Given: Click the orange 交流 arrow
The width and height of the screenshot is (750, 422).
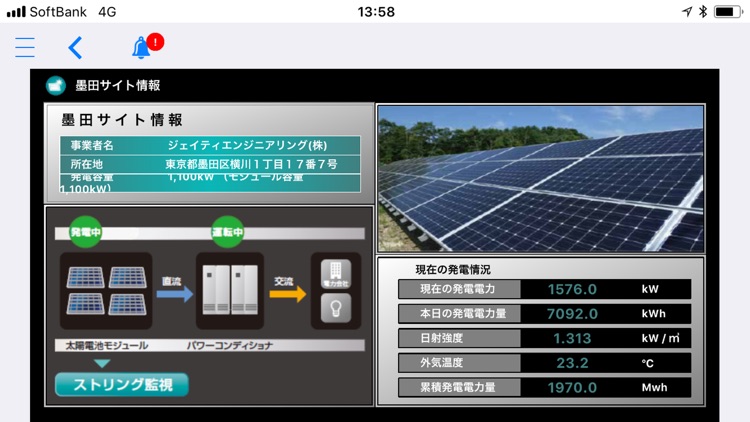Looking at the screenshot, I should click(287, 293).
